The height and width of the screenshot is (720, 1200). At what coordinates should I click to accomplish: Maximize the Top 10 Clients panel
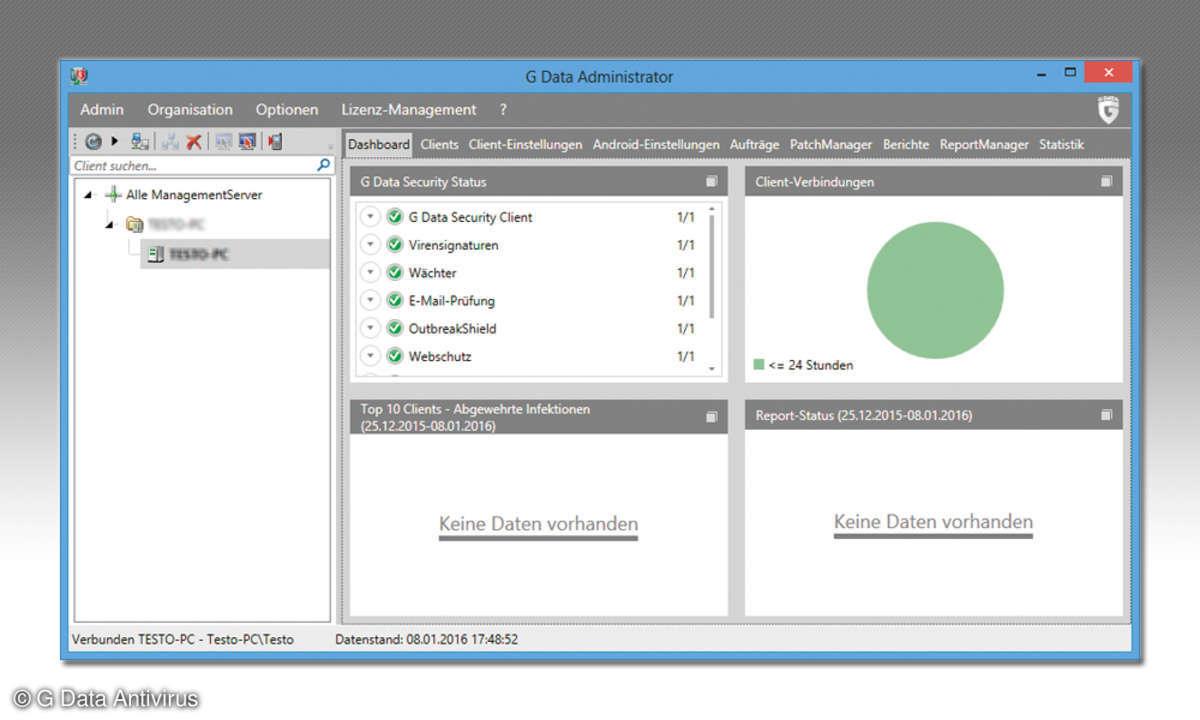point(711,416)
